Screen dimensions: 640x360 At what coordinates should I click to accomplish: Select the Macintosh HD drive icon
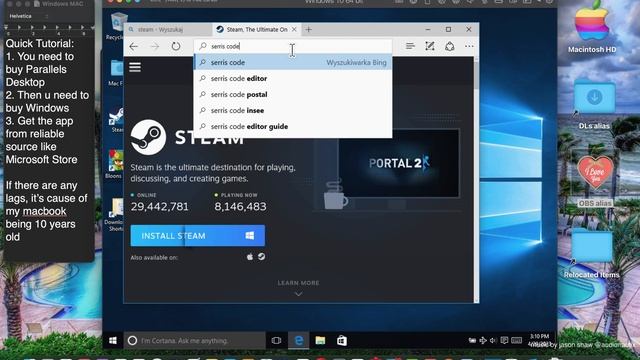(592, 27)
